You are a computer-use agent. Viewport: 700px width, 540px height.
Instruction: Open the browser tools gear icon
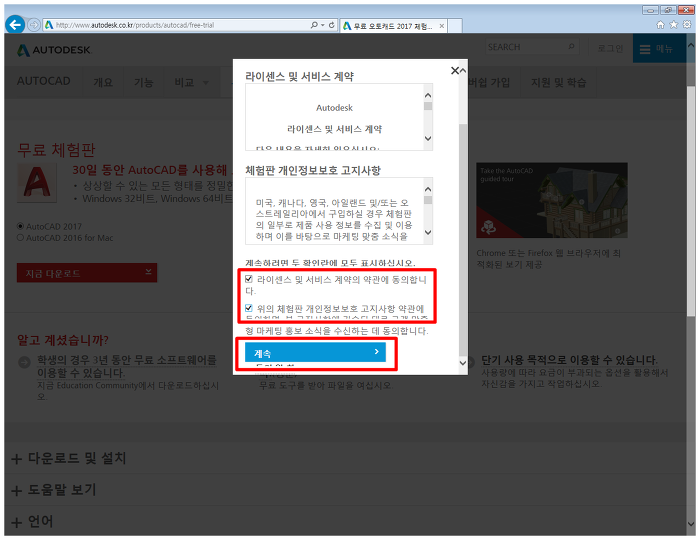coord(687,25)
